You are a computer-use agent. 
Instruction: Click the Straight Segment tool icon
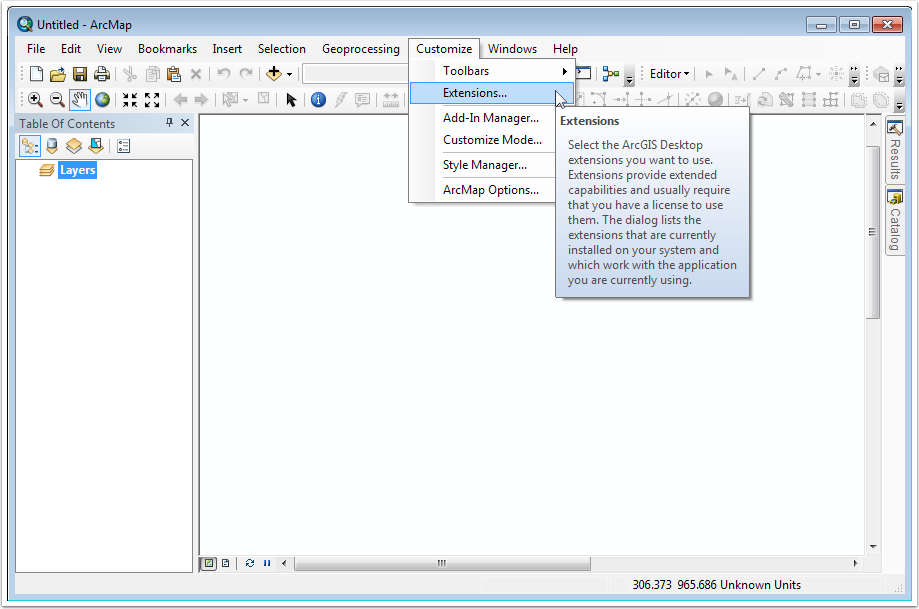(758, 74)
